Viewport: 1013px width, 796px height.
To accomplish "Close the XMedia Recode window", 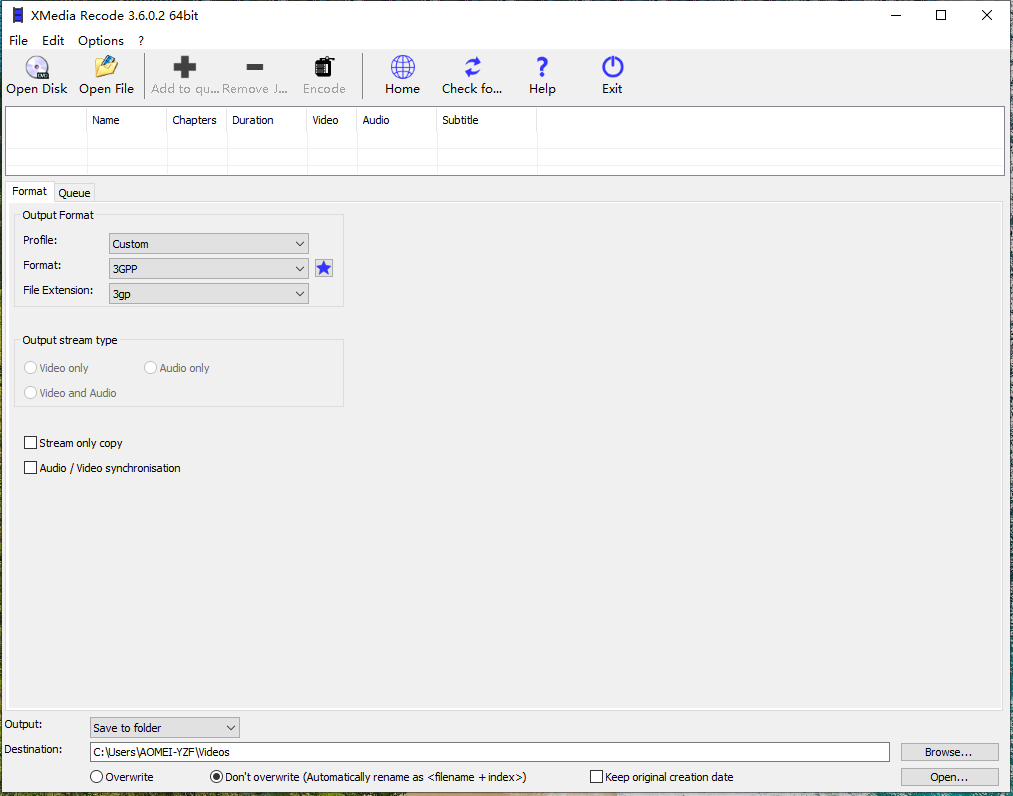I will tap(987, 16).
